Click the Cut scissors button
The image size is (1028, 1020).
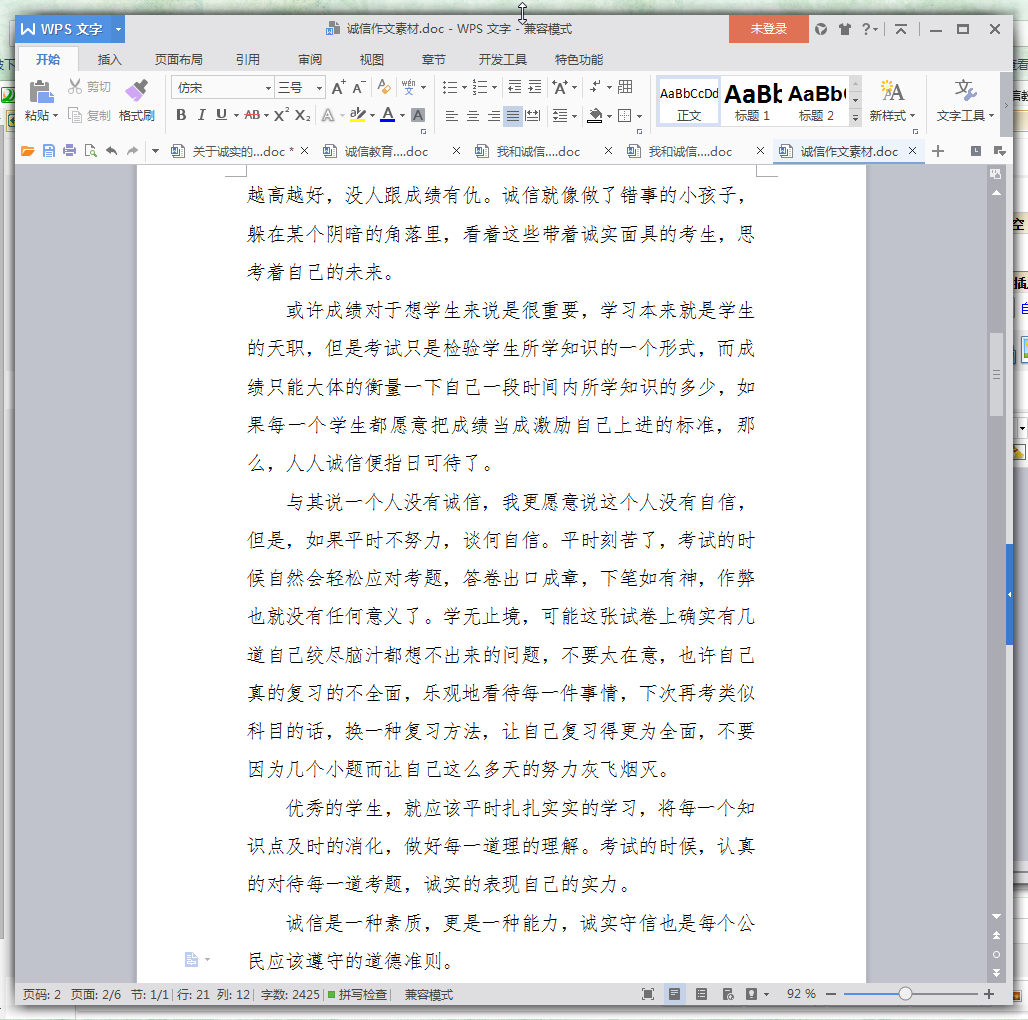89,87
